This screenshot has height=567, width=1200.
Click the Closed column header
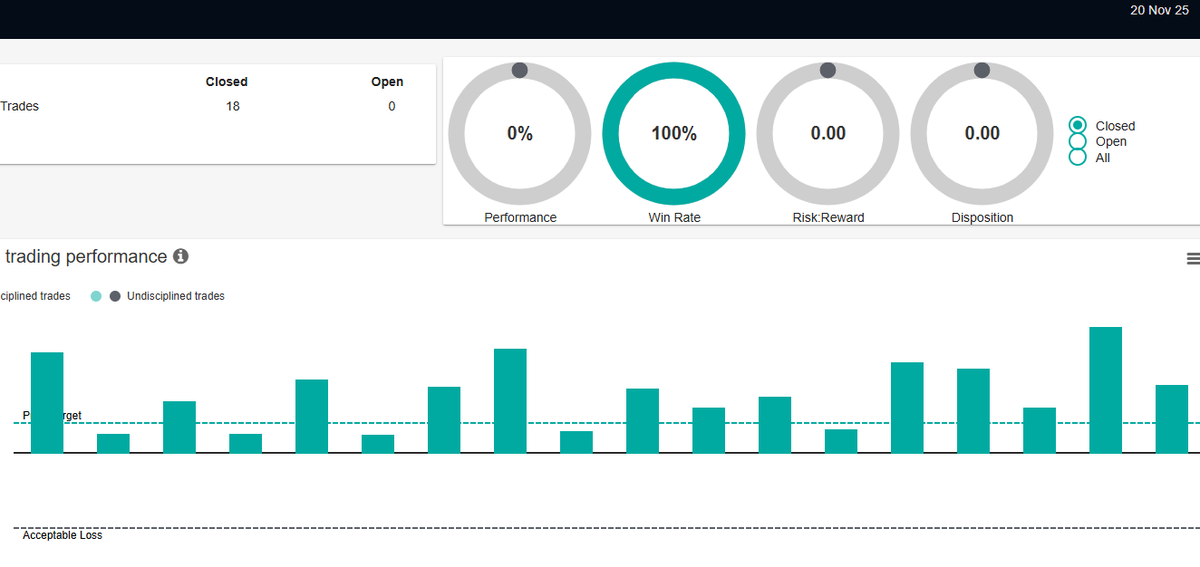click(x=227, y=82)
